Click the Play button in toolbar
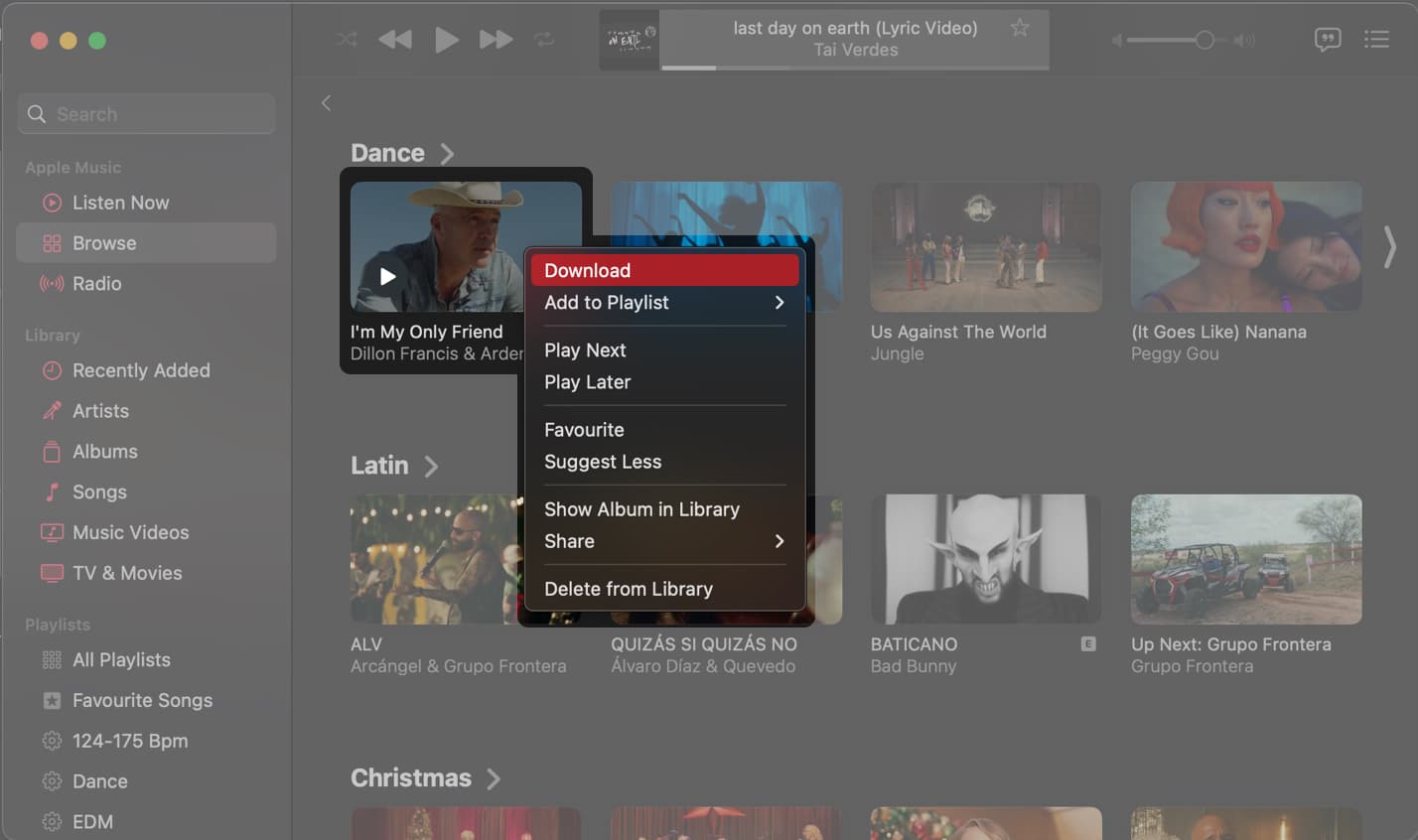1418x840 pixels. coord(447,40)
